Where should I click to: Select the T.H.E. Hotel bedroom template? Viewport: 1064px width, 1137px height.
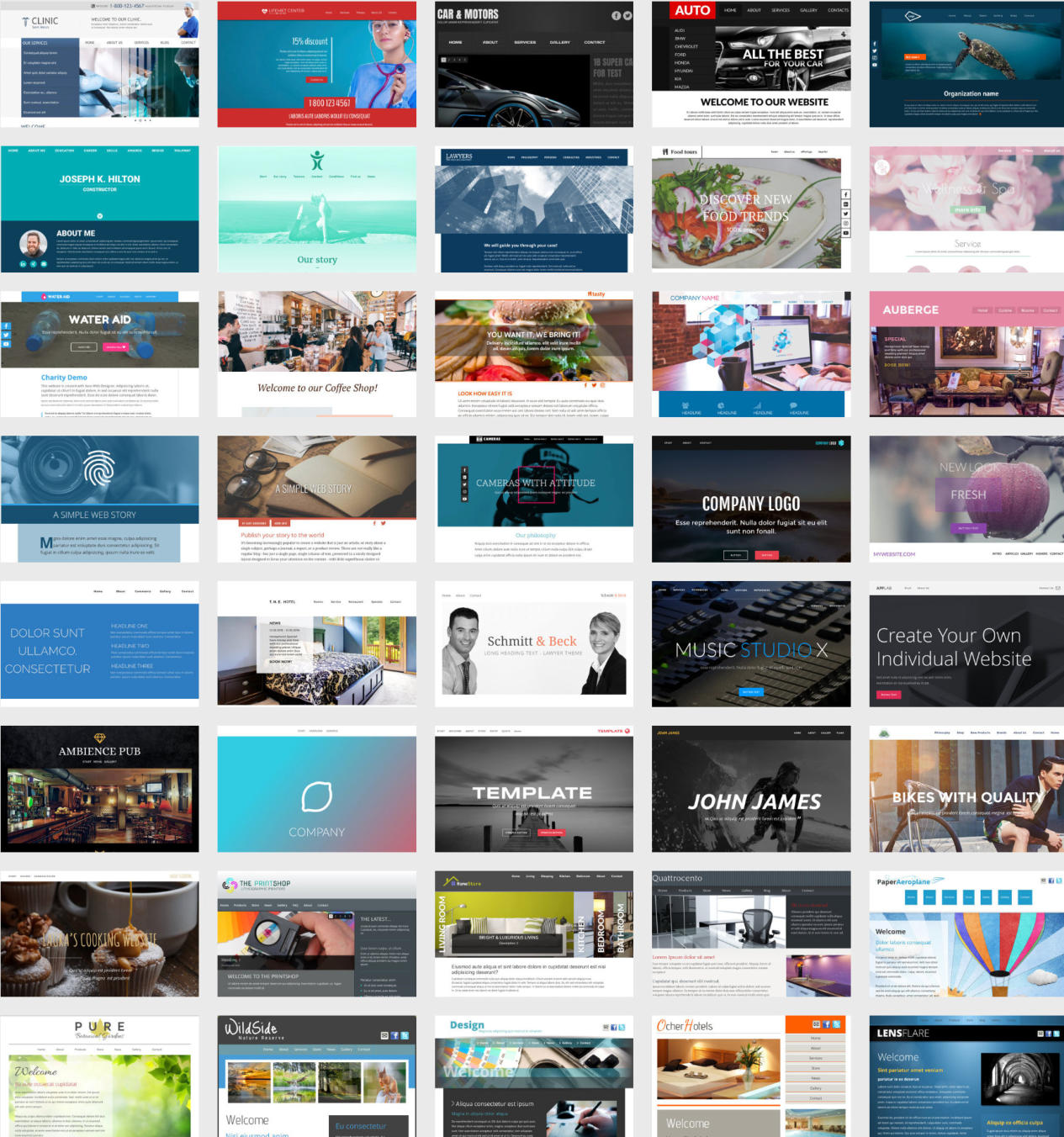click(x=317, y=644)
